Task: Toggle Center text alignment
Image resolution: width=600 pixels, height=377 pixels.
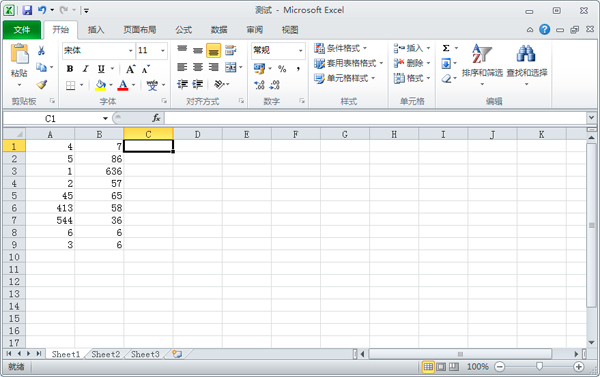Action: 198,67
